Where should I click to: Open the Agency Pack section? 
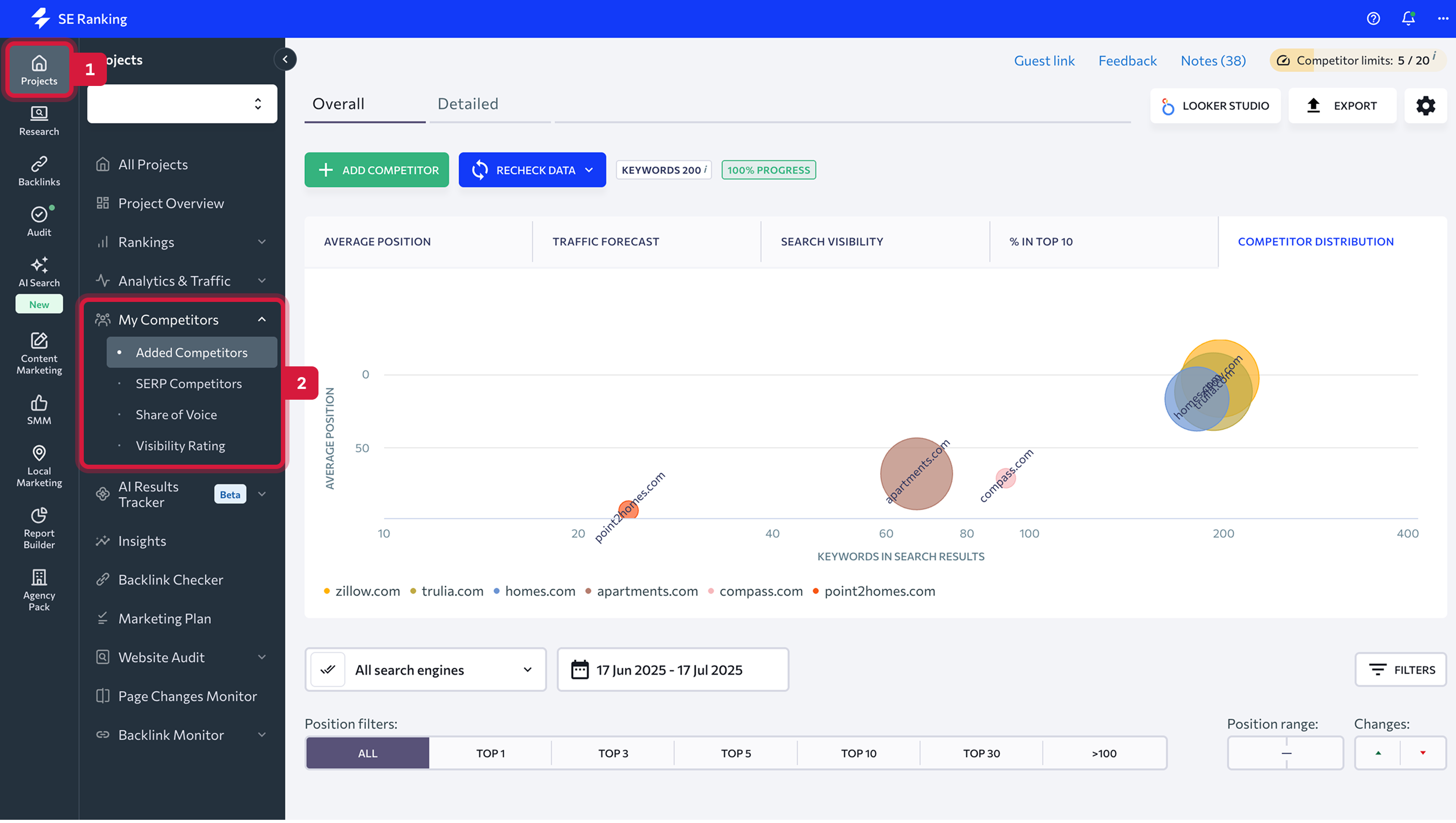tap(39, 590)
